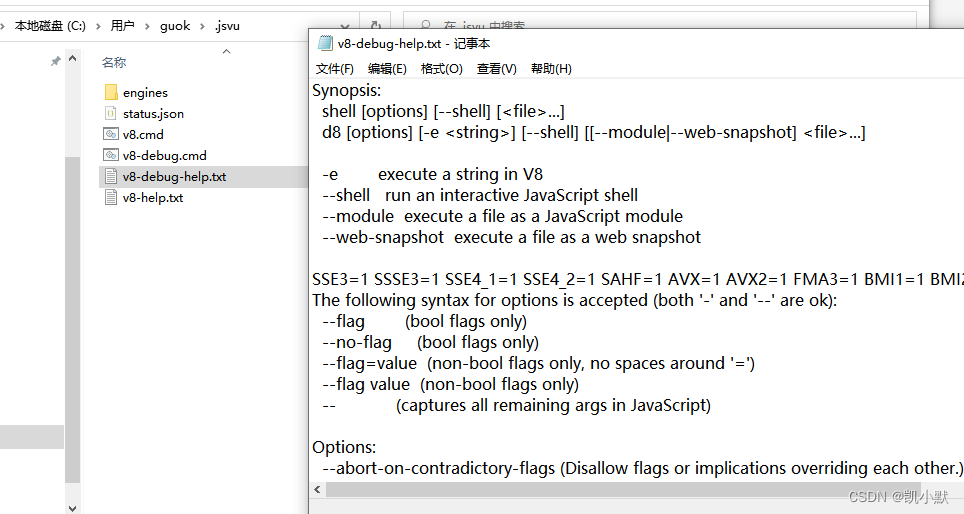Expand chevron after 本地磁盘 (C:) breadcrumb
964x514 pixels.
pyautogui.click(x=98, y=26)
